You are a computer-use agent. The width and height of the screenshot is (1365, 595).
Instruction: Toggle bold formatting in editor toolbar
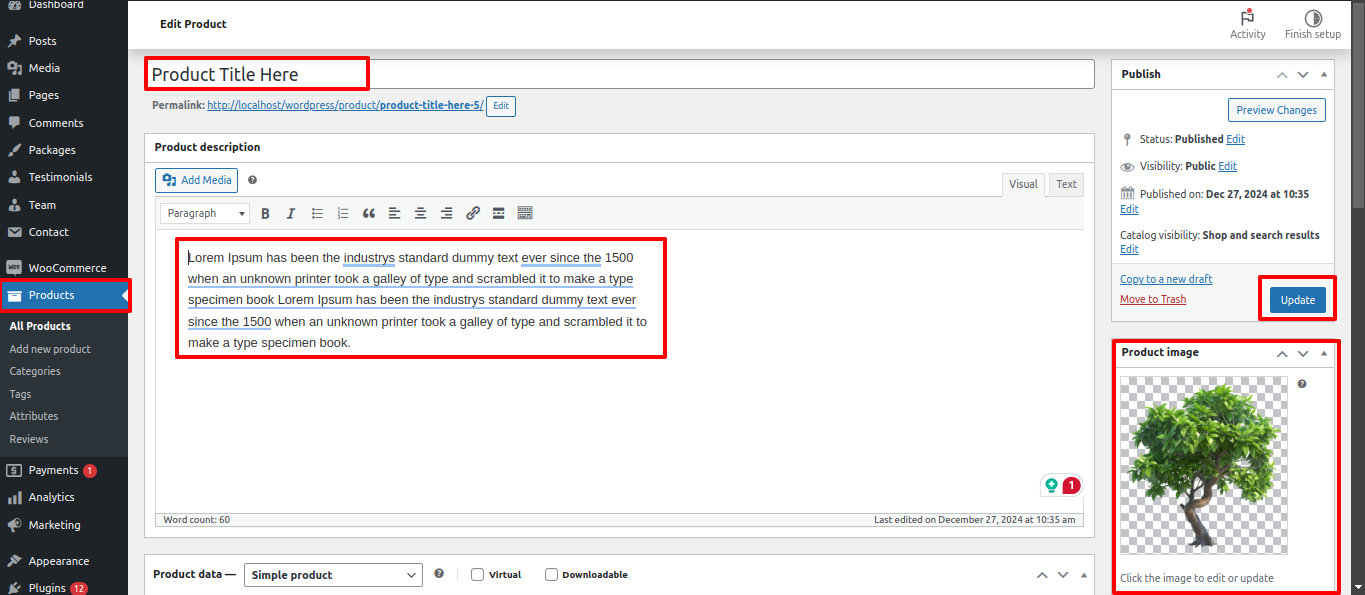(265, 213)
